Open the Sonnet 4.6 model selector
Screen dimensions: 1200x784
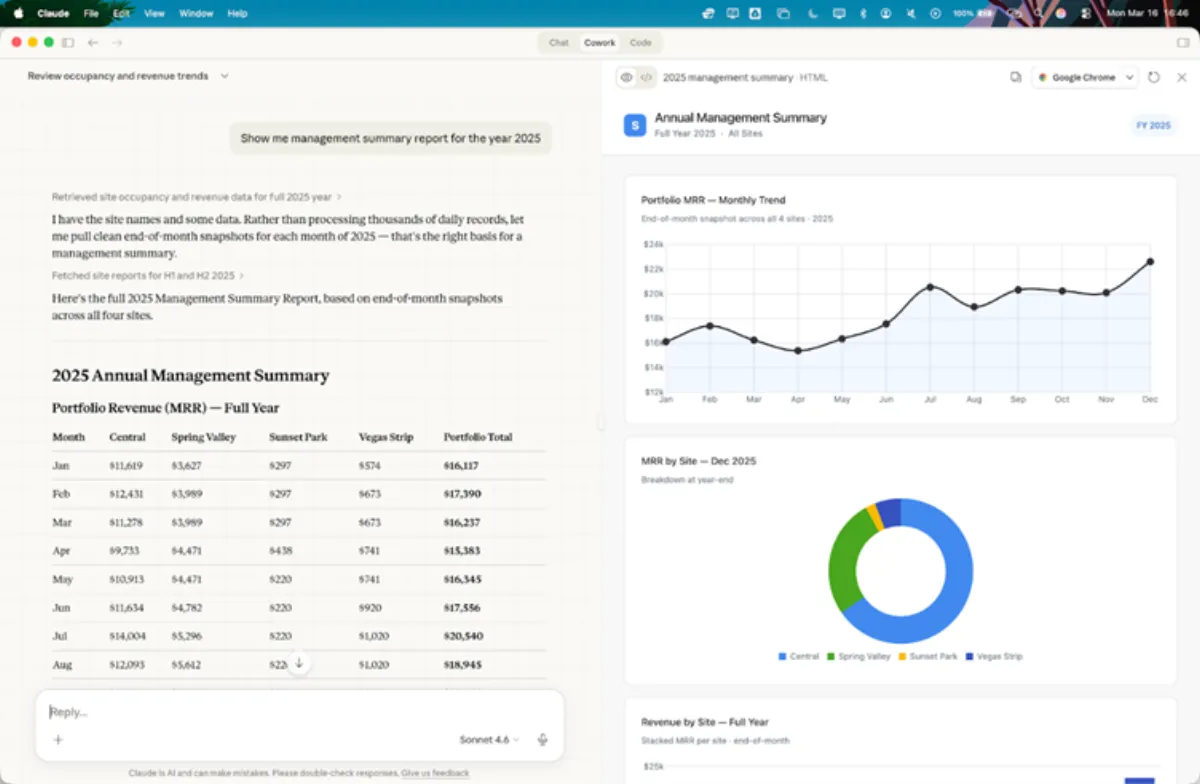tap(490, 740)
